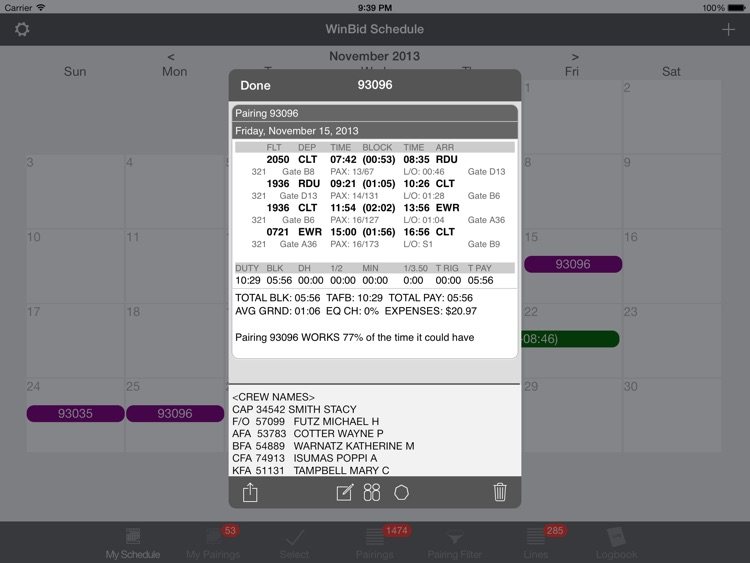Image resolution: width=750 pixels, height=563 pixels.
Task: Tap the 53 badge on My Pairings
Action: [x=230, y=530]
